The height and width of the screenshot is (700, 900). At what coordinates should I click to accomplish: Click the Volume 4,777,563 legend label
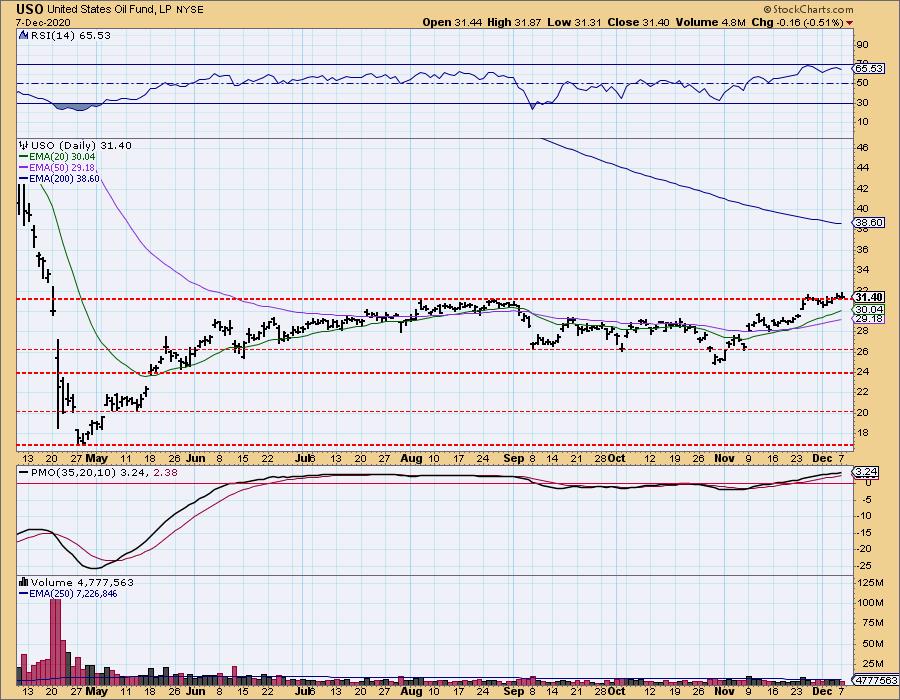(x=82, y=582)
